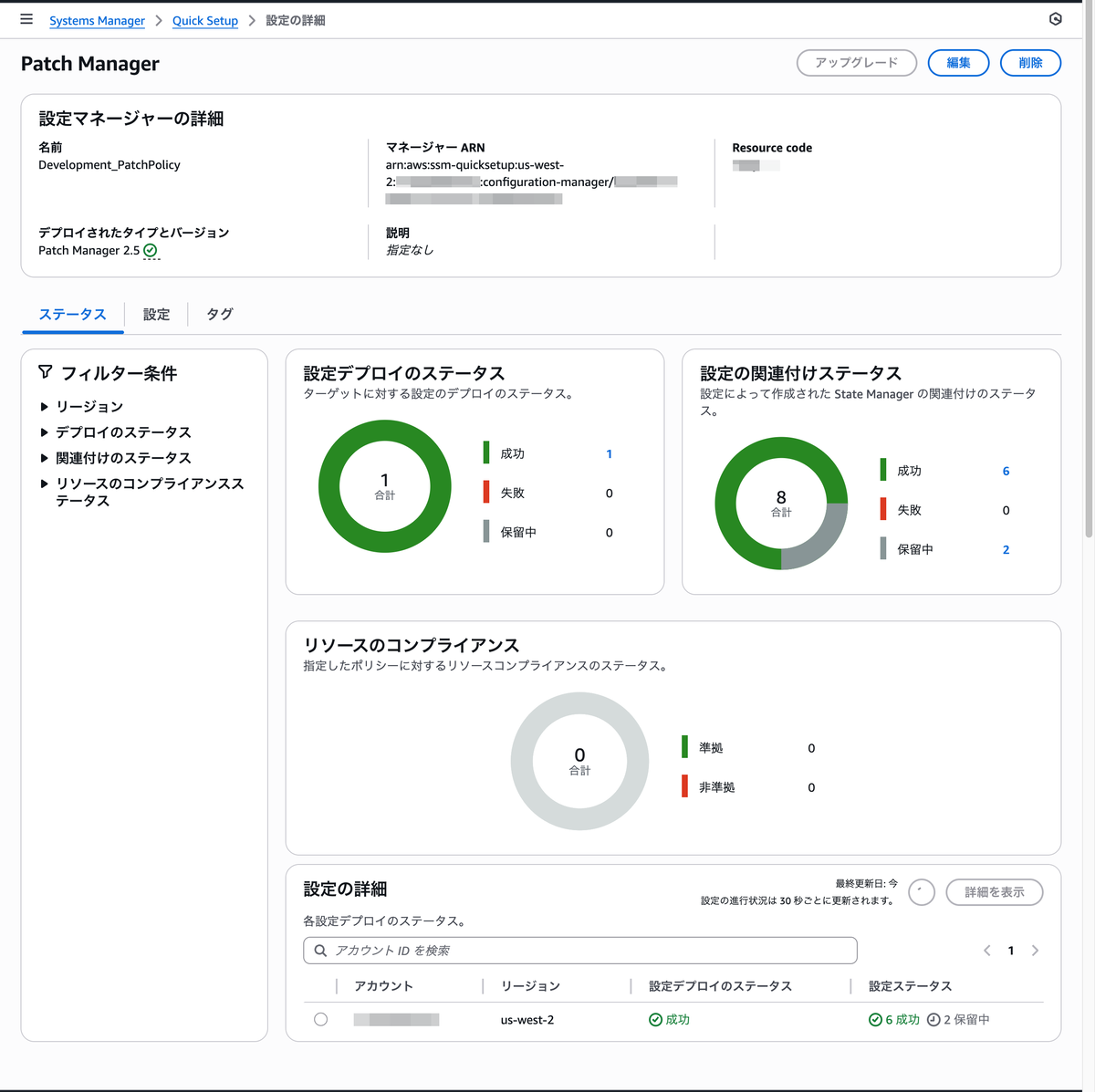This screenshot has width=1095, height=1092.
Task: Click the アップグレード button
Action: tap(857, 63)
